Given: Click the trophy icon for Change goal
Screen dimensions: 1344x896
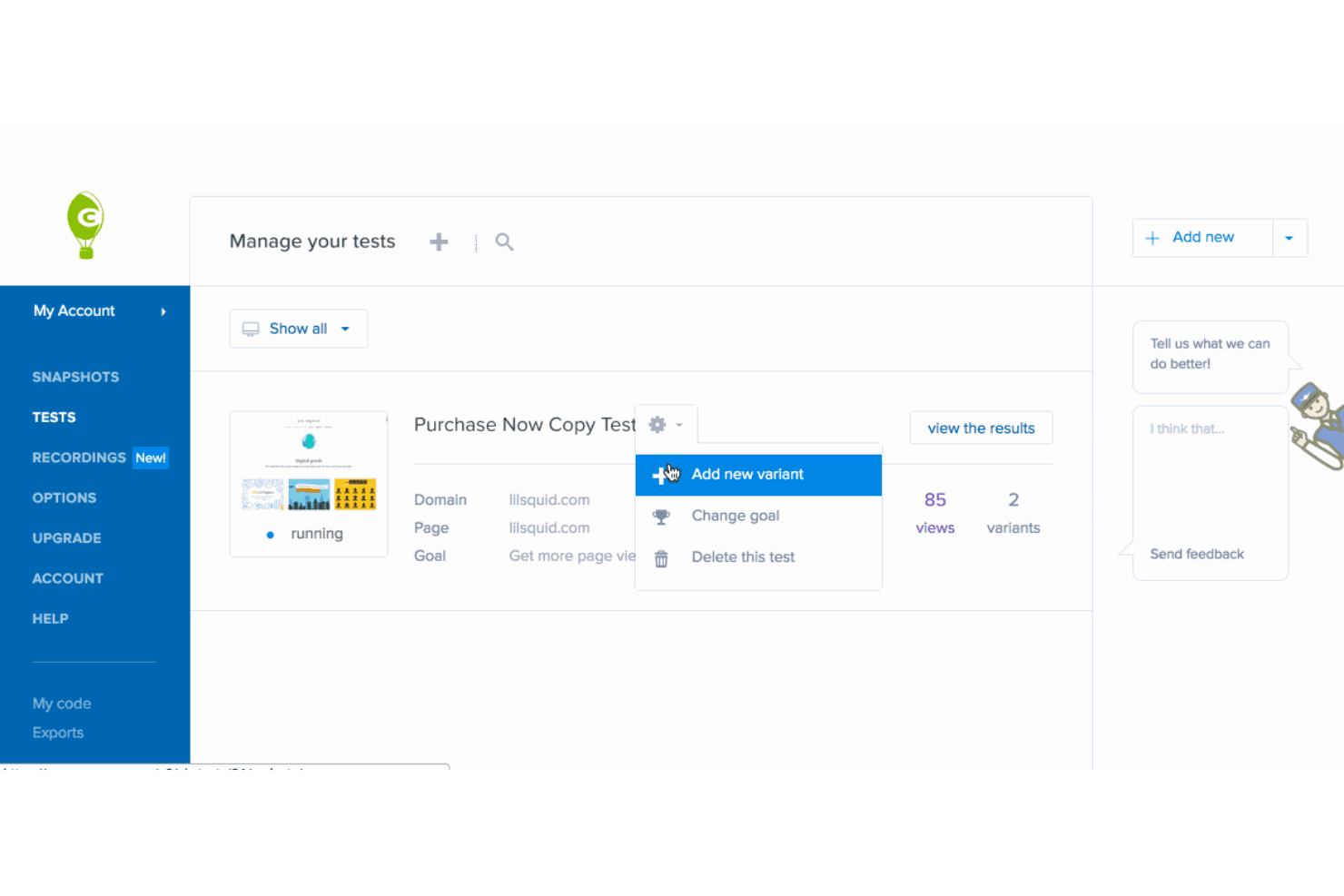Looking at the screenshot, I should 661,517.
